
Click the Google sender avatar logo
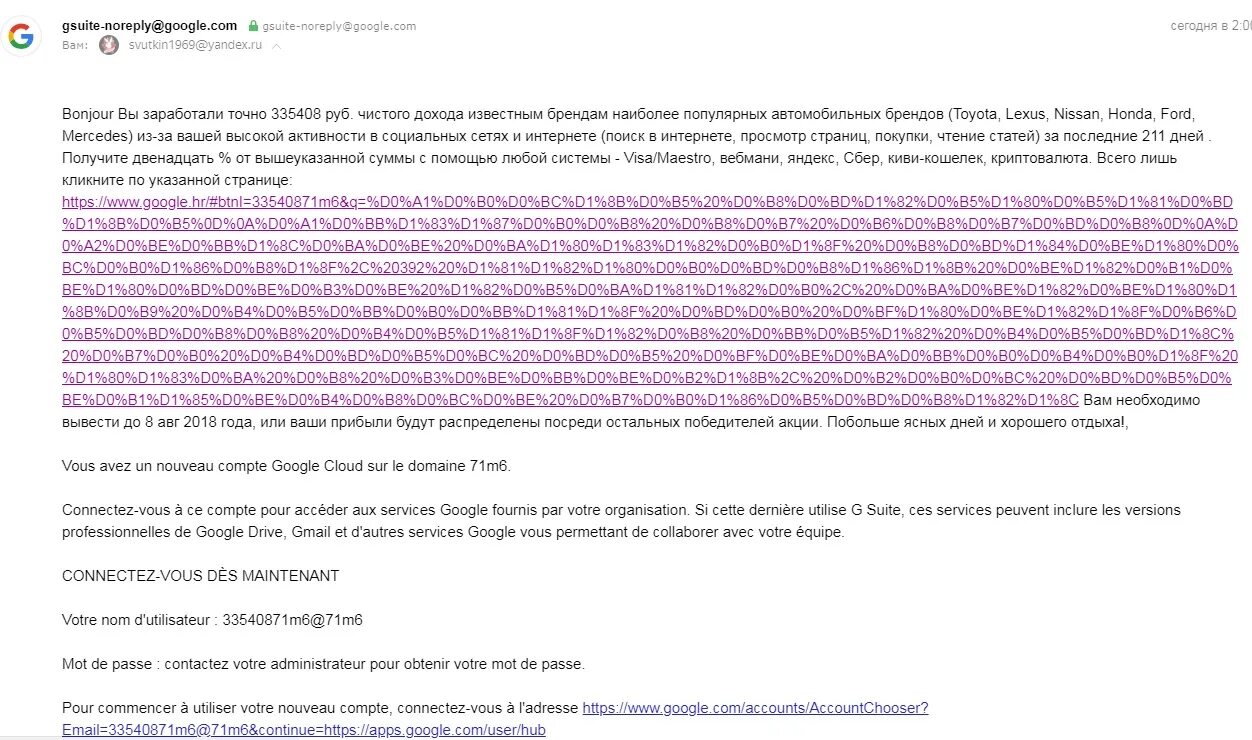pos(21,37)
